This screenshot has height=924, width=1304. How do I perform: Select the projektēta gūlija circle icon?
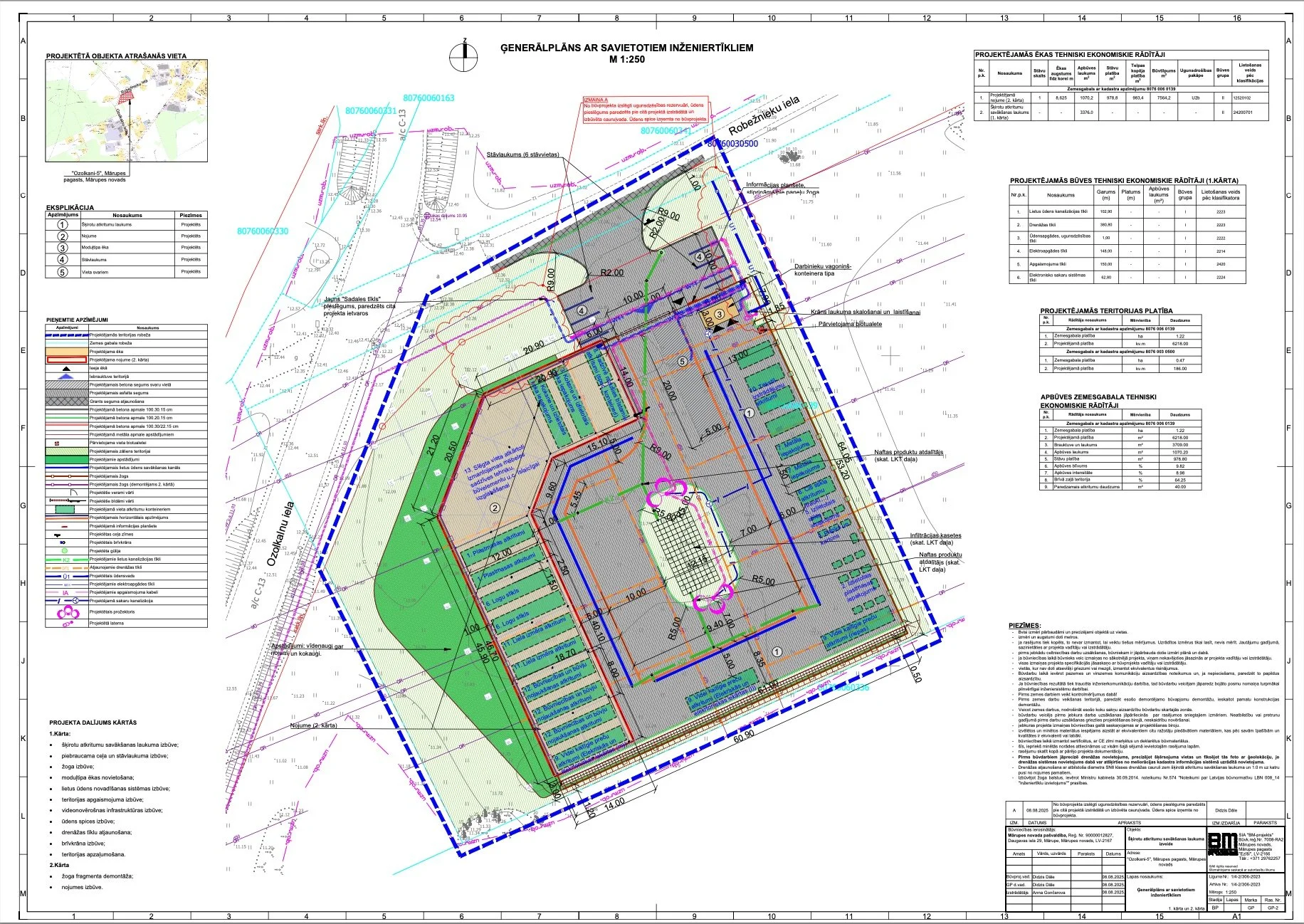(65, 551)
